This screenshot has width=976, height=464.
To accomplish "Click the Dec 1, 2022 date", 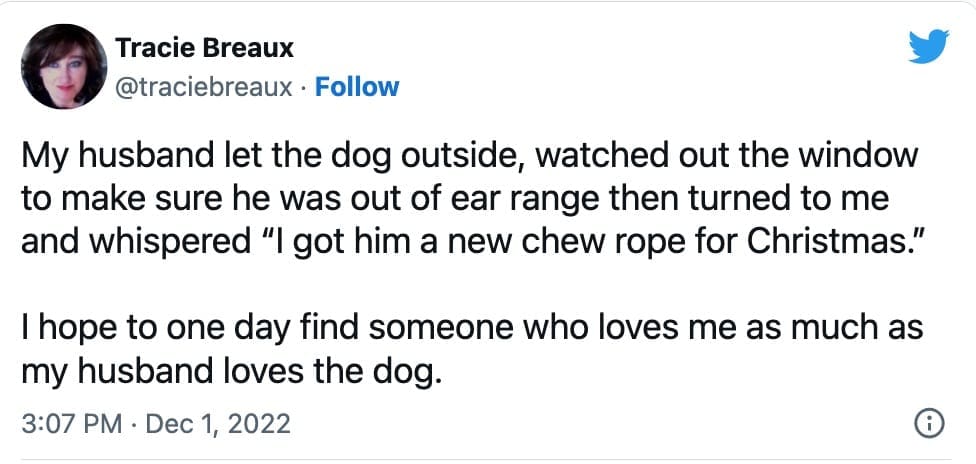I will pos(218,424).
